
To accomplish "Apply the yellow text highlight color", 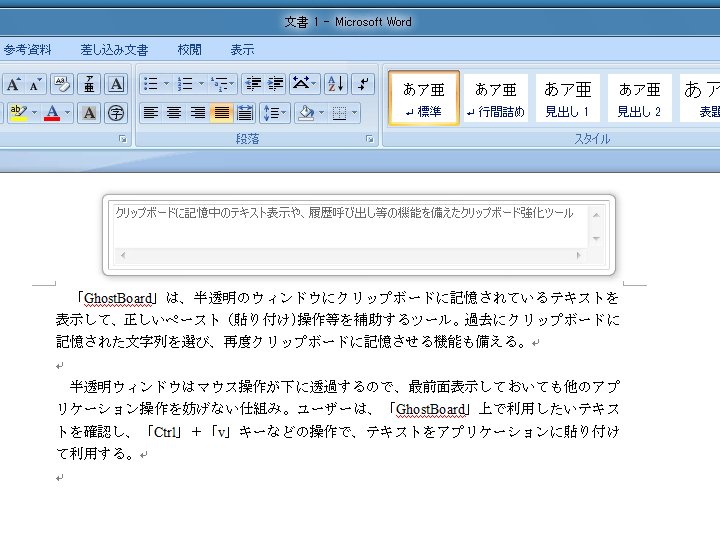I will coord(18,112).
